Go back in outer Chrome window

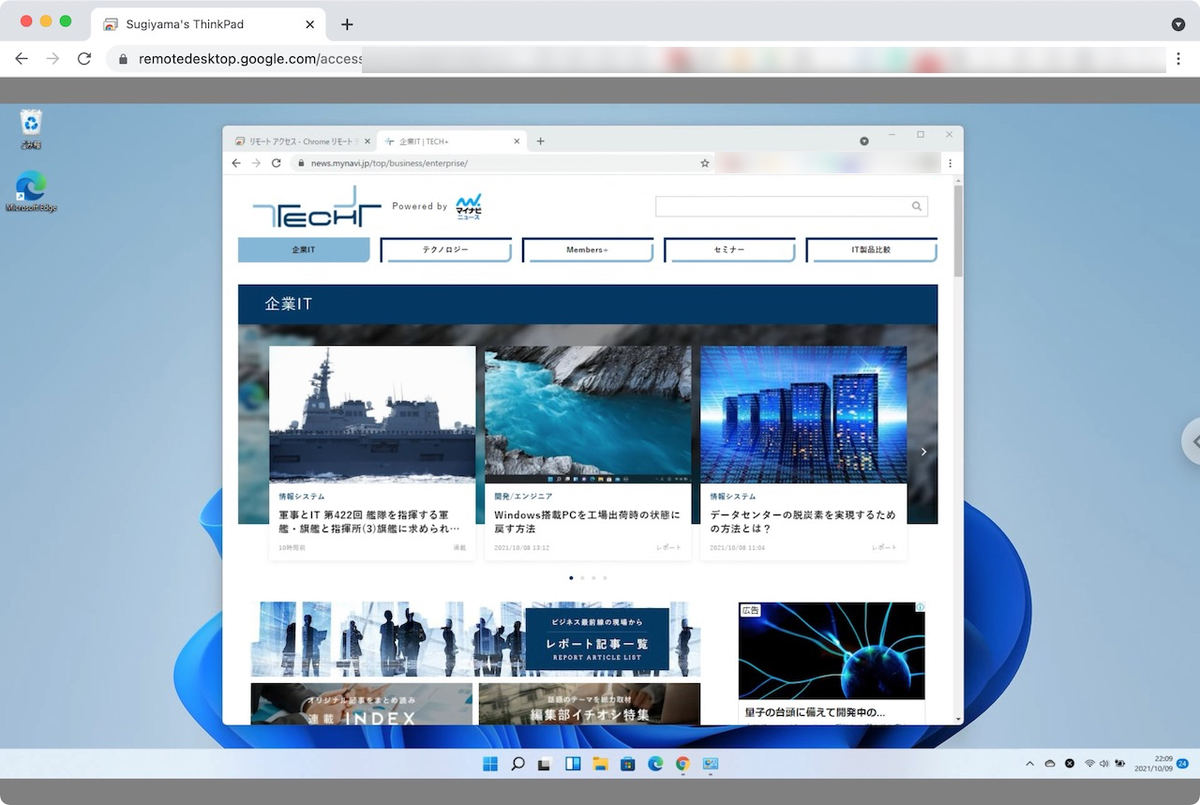point(21,59)
